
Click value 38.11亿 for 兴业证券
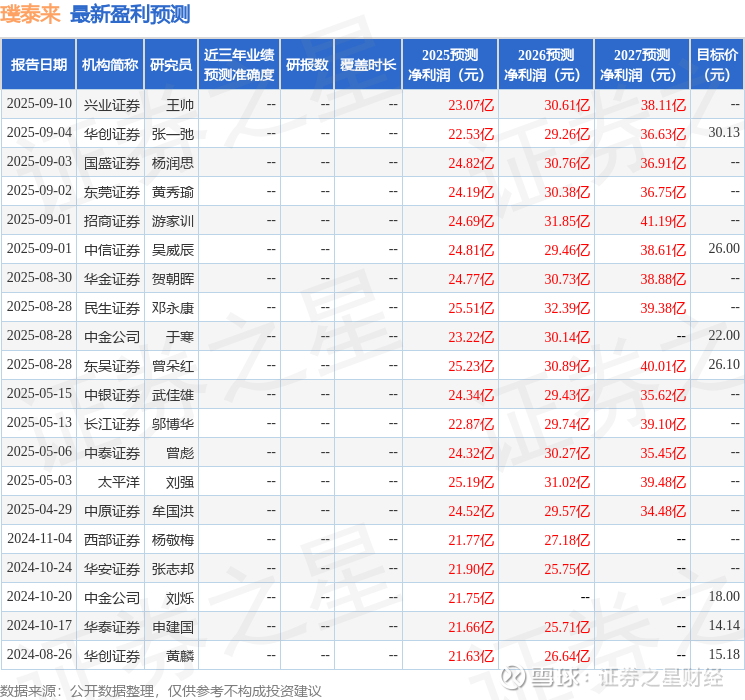pos(663,105)
